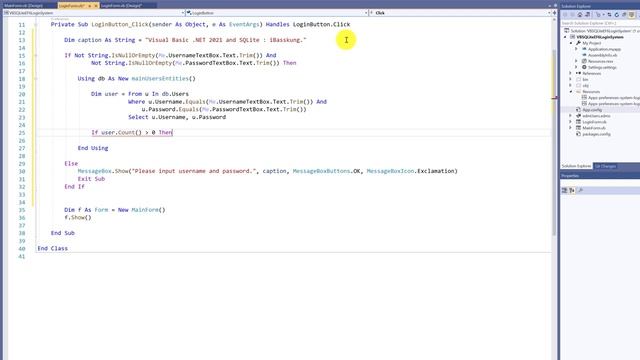Click the Property Pages wrench icon
The height and width of the screenshot is (360, 640).
(580, 191)
